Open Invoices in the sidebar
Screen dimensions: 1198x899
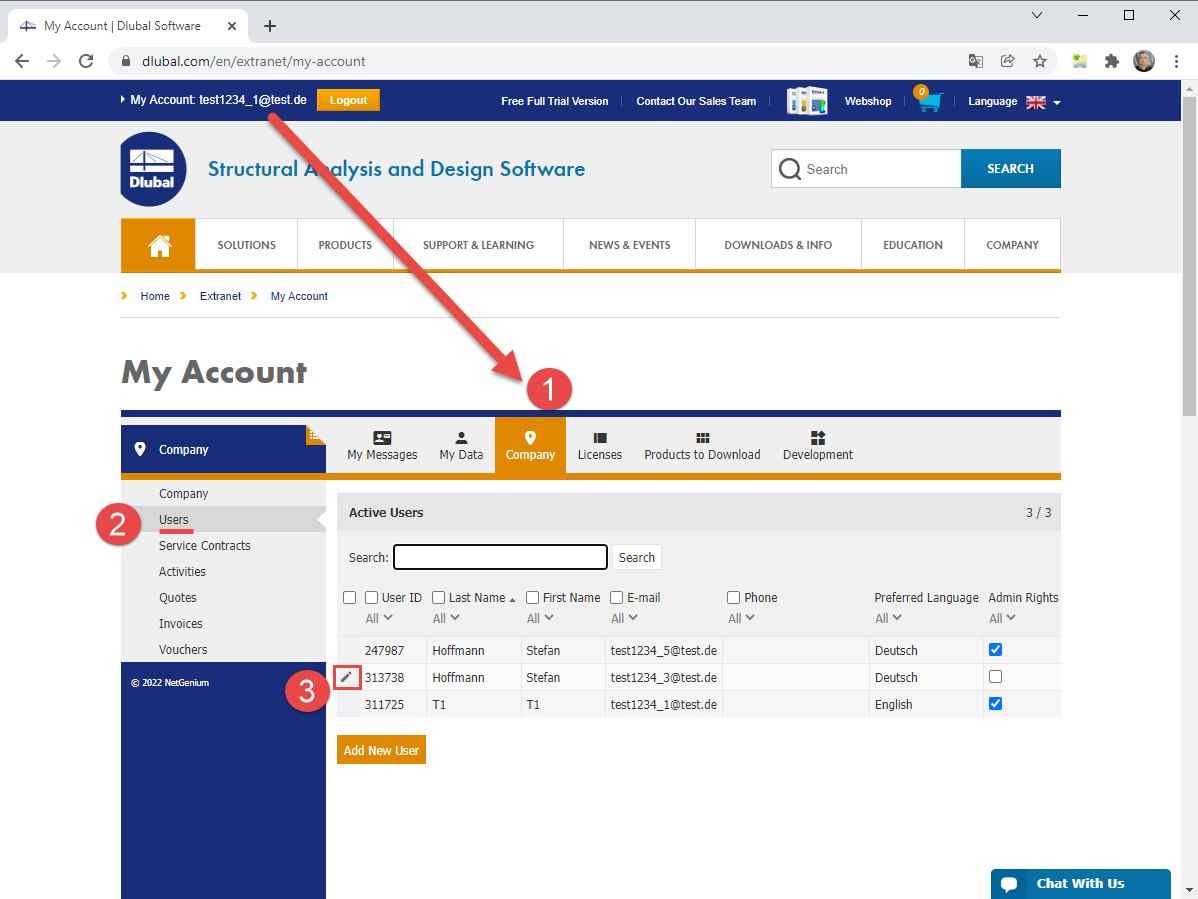180,623
